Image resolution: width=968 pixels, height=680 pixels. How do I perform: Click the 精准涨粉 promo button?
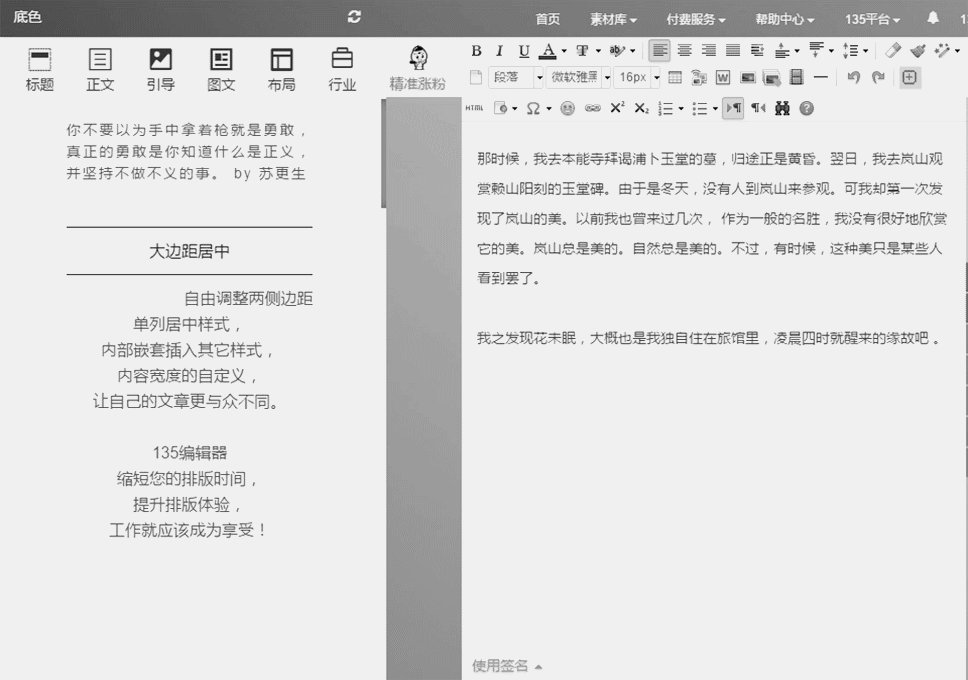click(x=417, y=69)
